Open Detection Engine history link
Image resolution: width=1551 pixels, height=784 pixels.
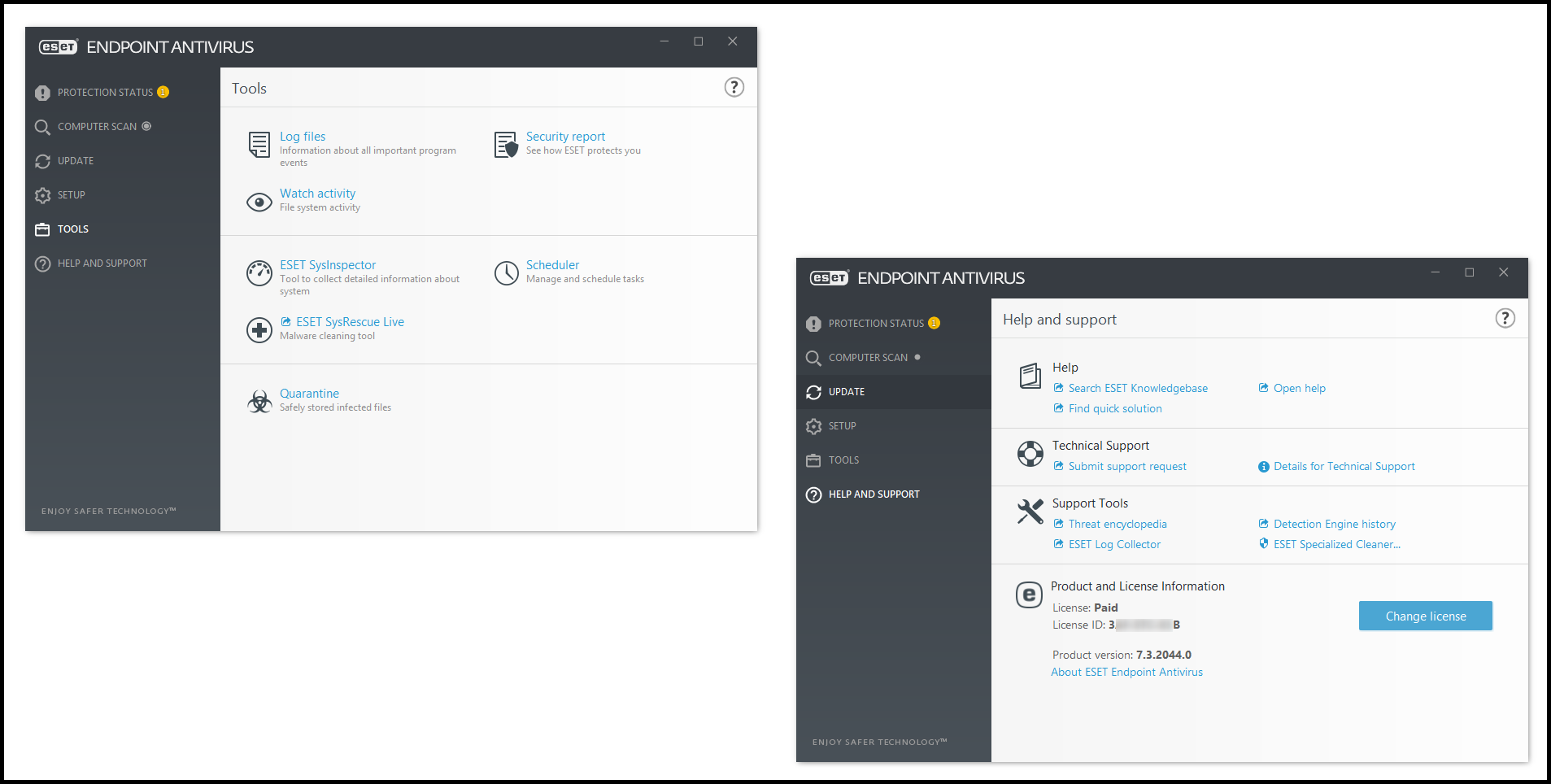(1334, 524)
